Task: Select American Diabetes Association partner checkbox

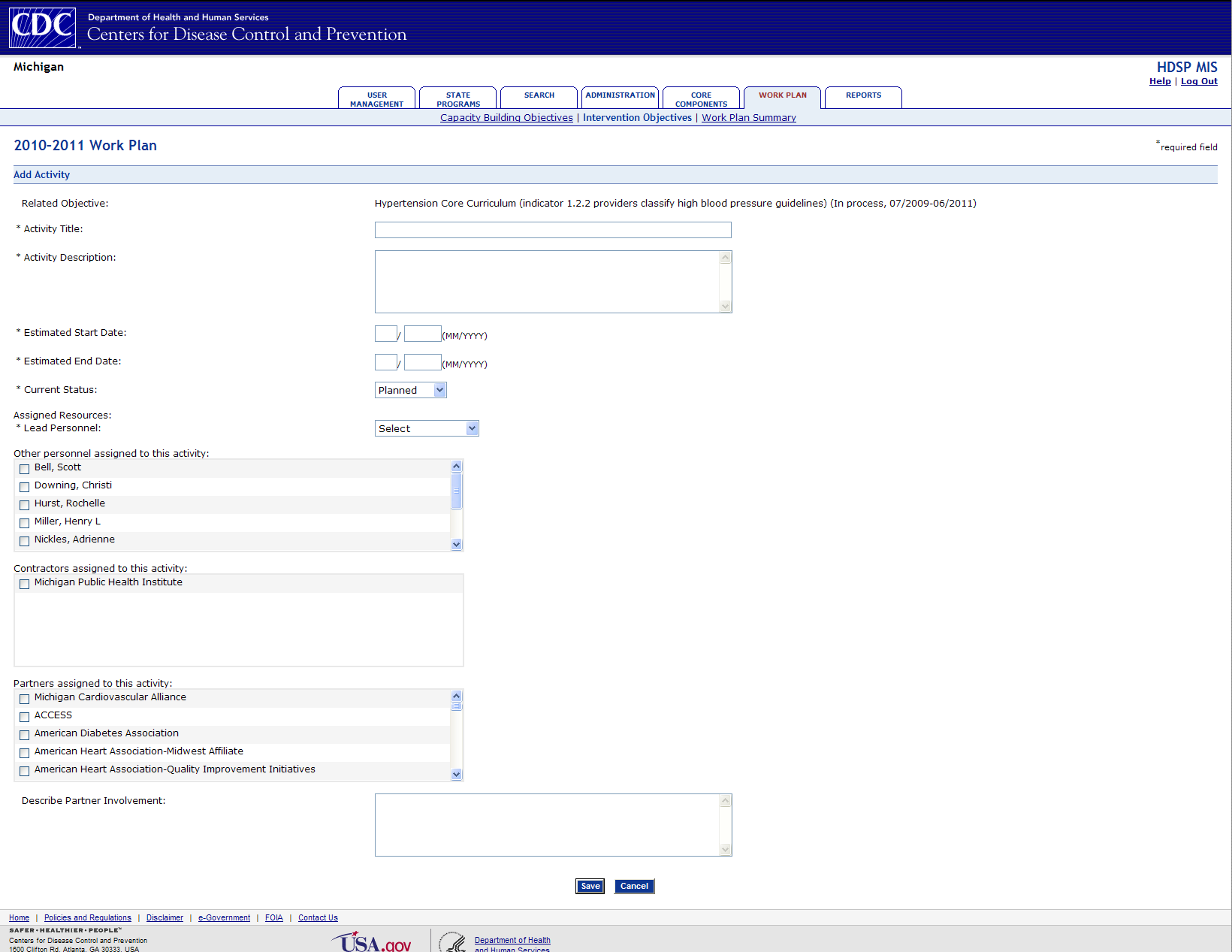Action: pos(25,735)
